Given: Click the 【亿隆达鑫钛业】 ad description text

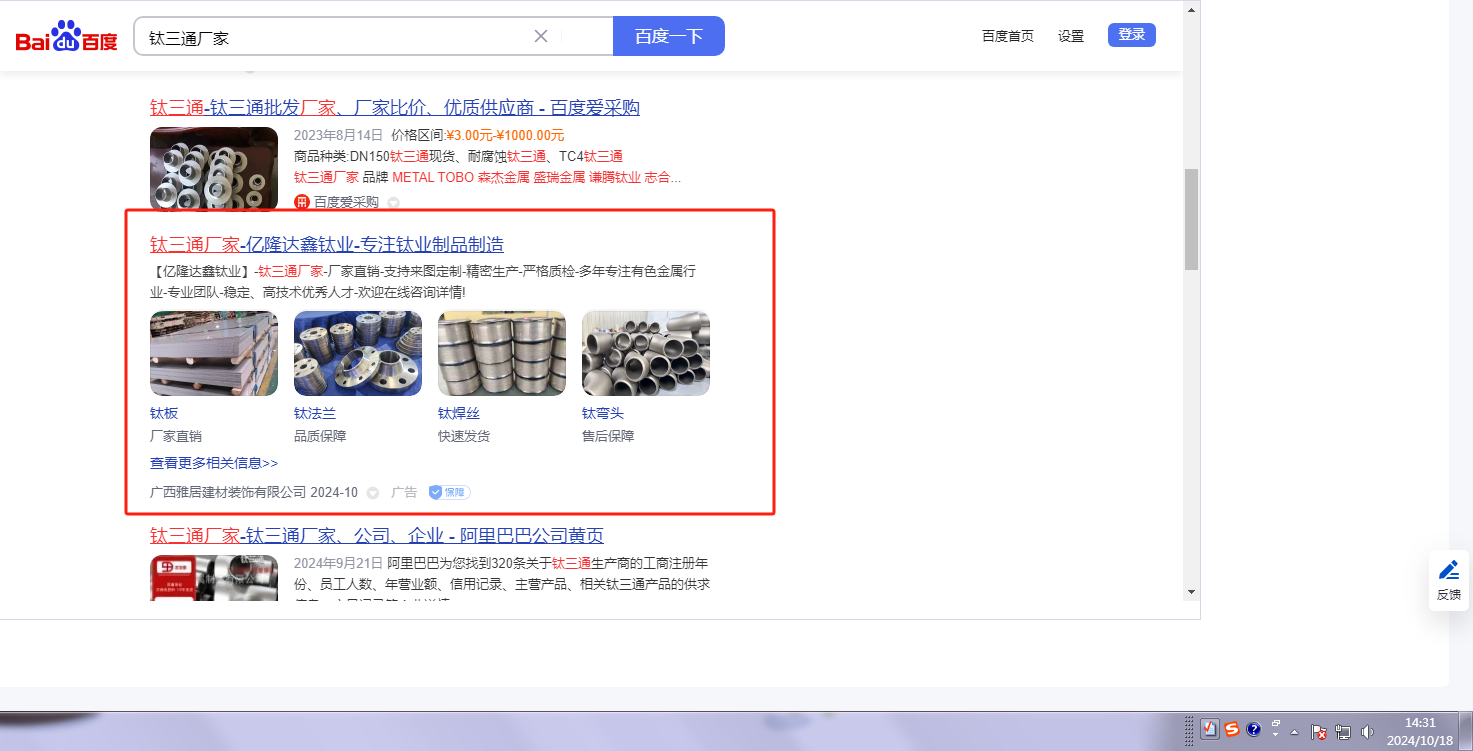Looking at the screenshot, I should (423, 282).
